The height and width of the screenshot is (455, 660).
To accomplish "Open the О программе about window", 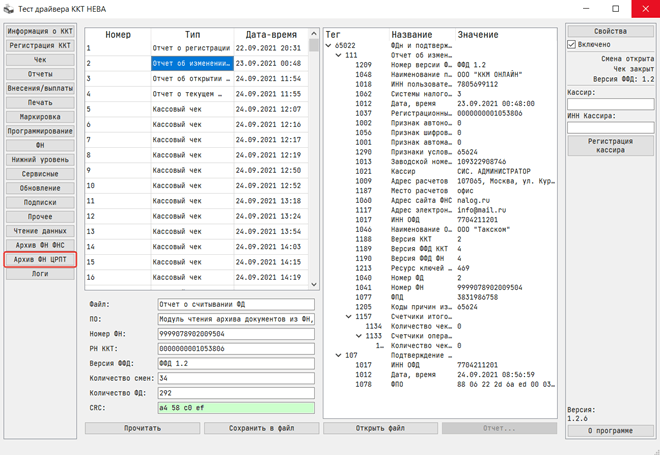I will tap(609, 430).
